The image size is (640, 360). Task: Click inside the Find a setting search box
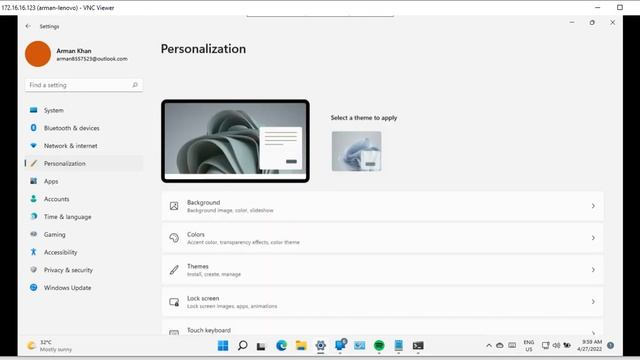tap(84, 85)
